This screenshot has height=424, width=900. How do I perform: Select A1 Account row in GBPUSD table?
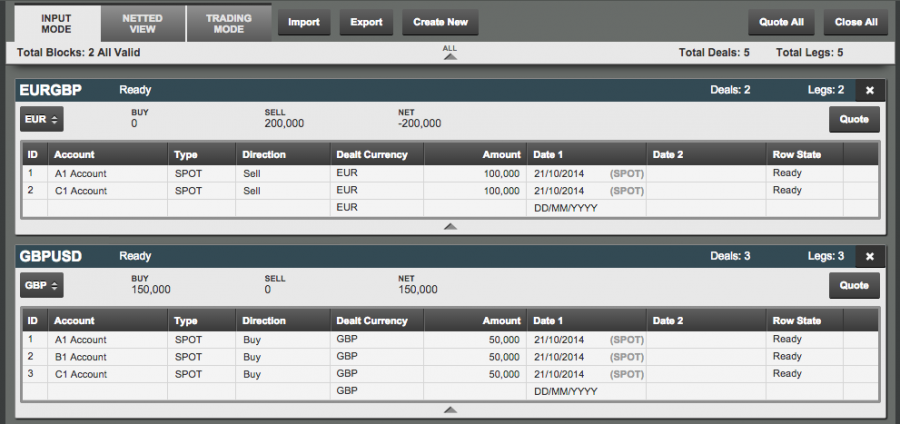(450, 340)
